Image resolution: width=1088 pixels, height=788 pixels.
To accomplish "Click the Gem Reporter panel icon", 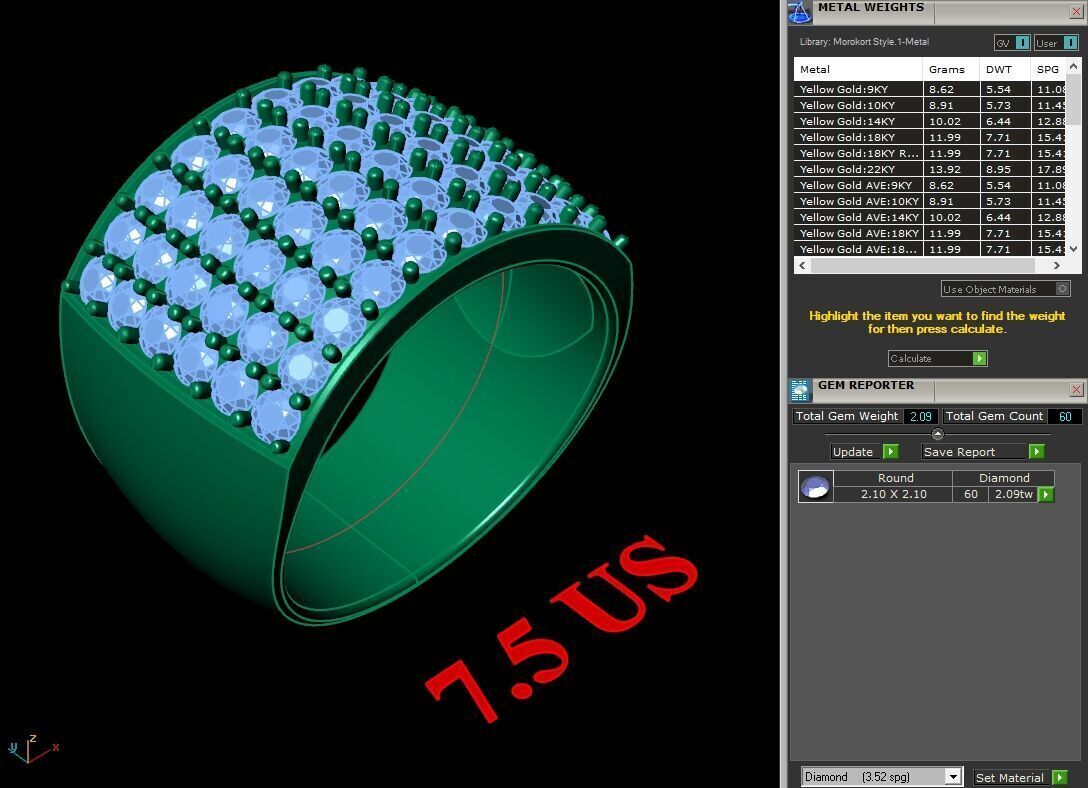I will tap(799, 390).
